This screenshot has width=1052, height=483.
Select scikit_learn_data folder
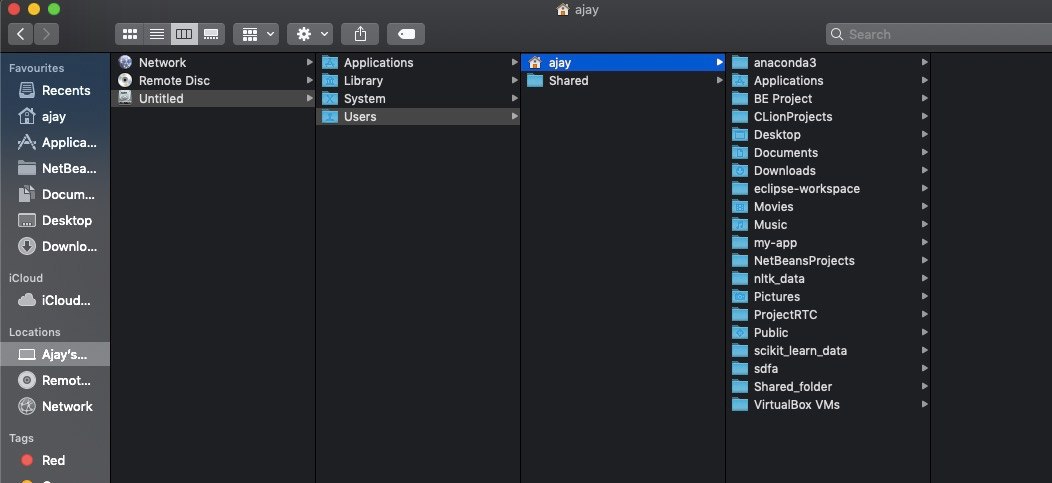click(x=829, y=351)
